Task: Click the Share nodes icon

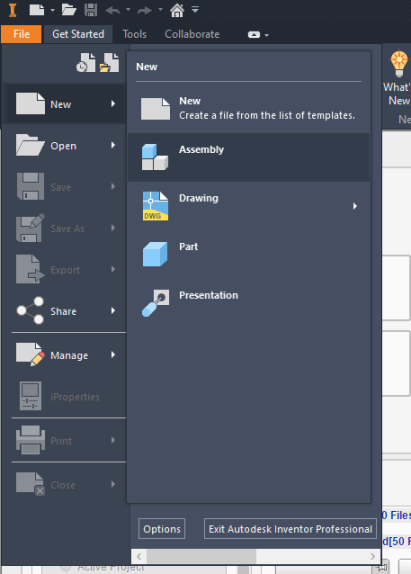Action: point(30,310)
